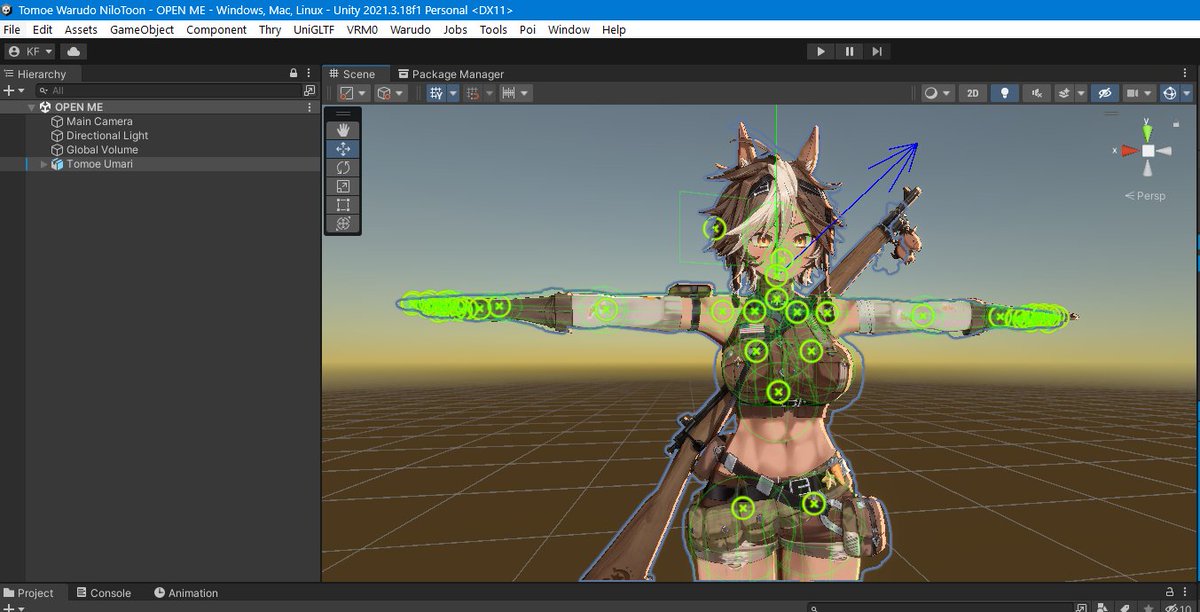
Task: Open gizmos dropdown arrow
Action: [1187, 93]
